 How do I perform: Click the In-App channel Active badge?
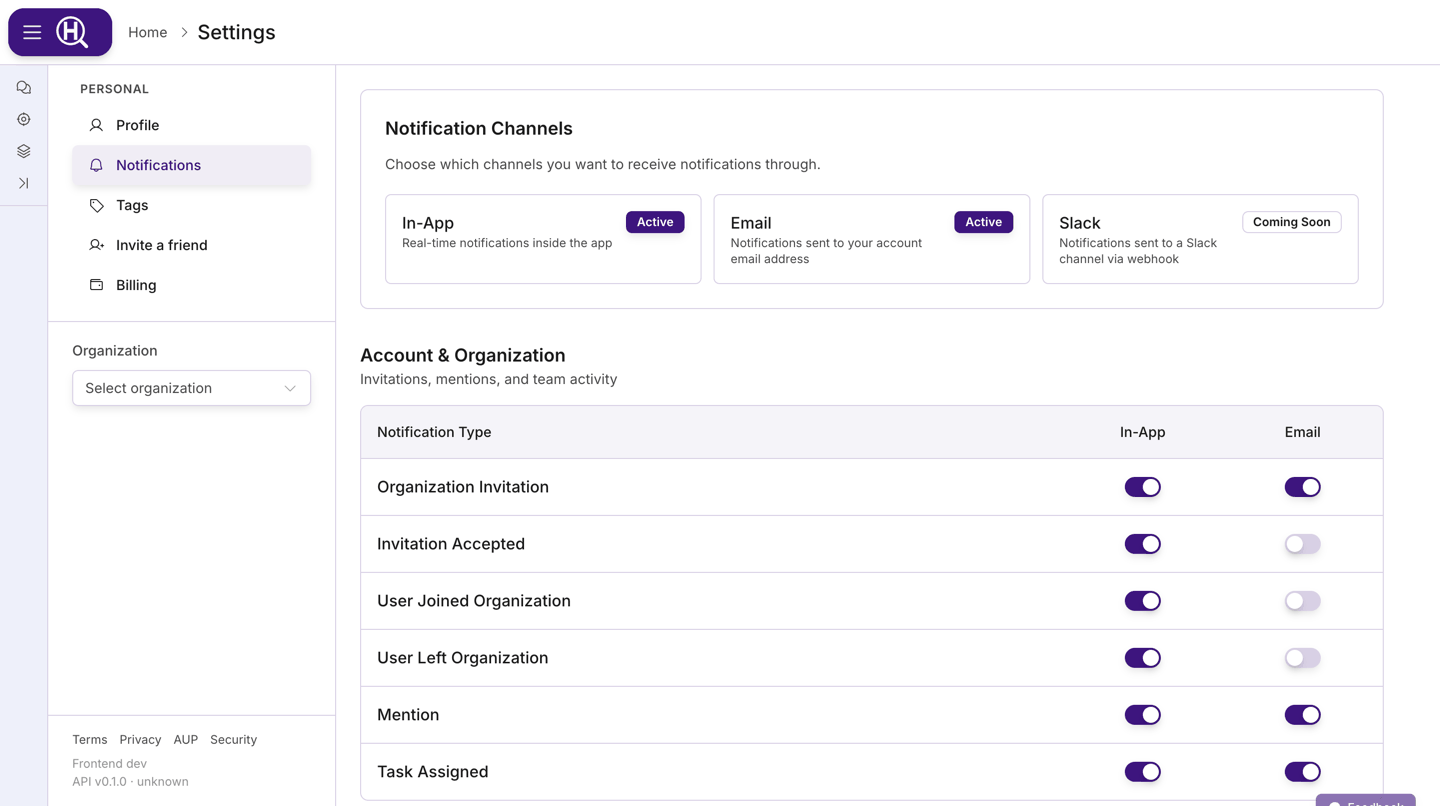(655, 222)
